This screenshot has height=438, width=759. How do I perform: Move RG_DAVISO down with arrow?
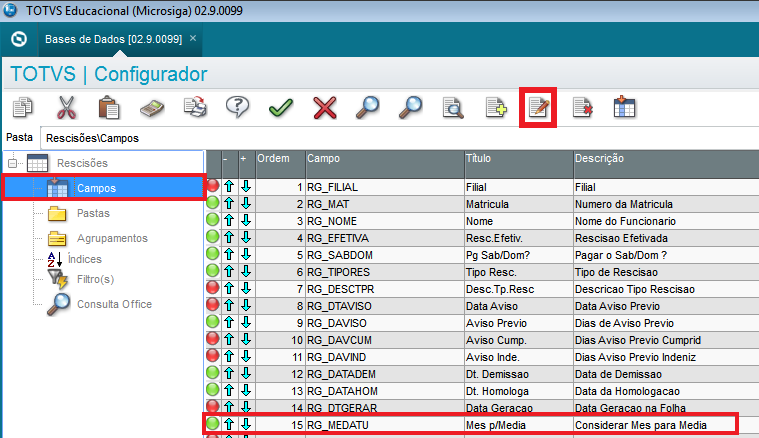pyautogui.click(x=246, y=322)
